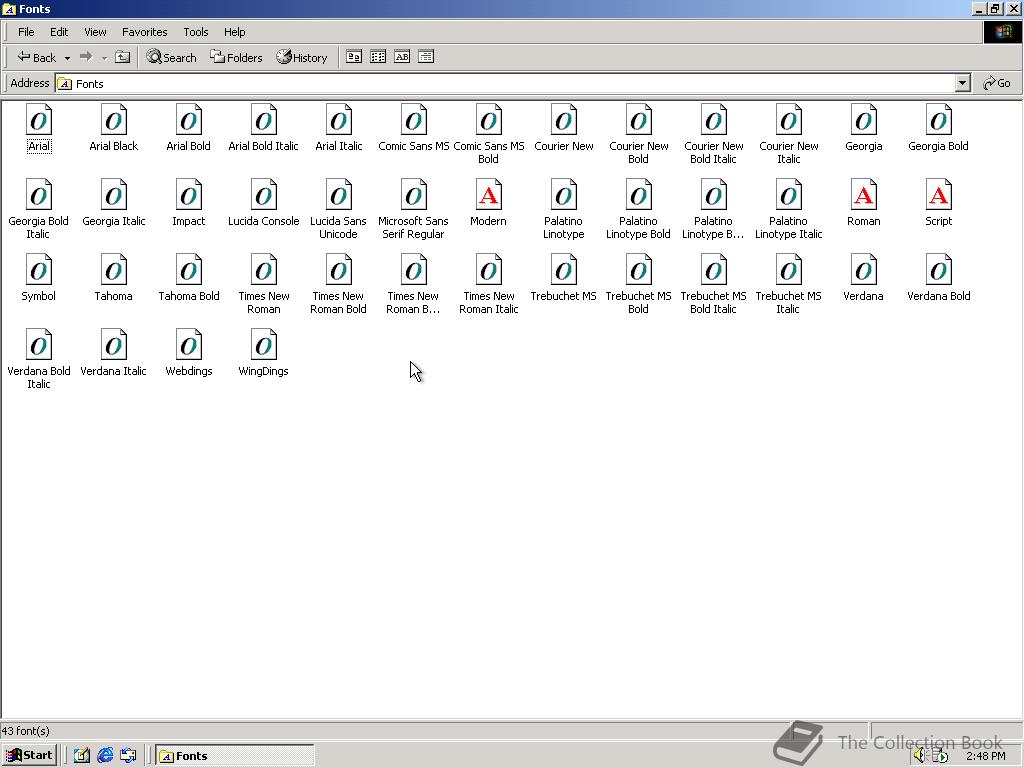Open the Edit menu
Screen dimensions: 1024x768
tap(59, 32)
